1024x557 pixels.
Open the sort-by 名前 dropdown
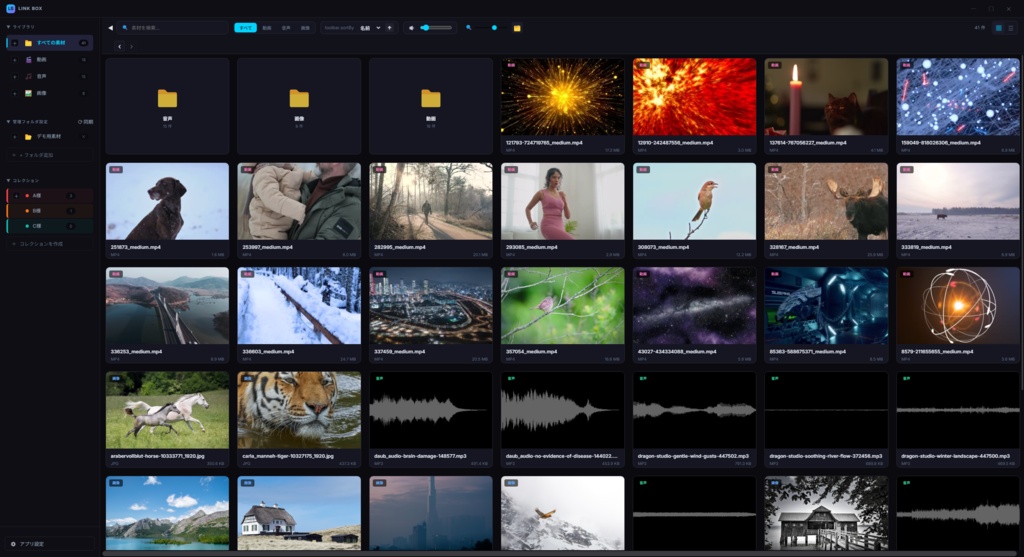[370, 28]
